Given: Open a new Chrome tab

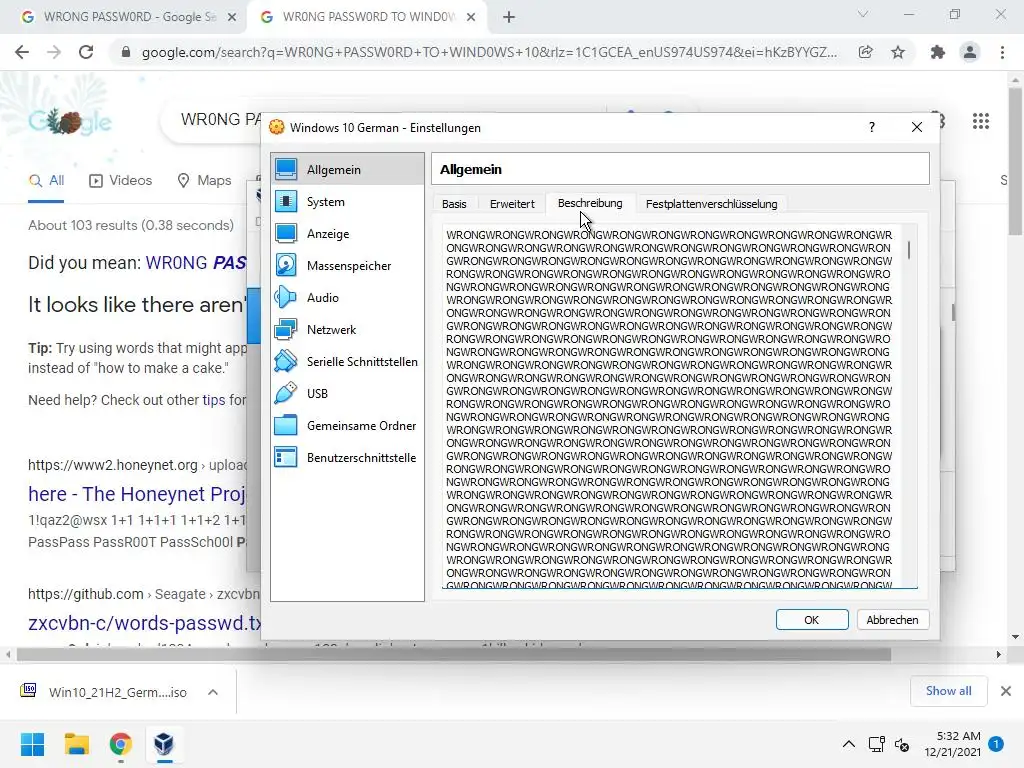Looking at the screenshot, I should click(509, 17).
